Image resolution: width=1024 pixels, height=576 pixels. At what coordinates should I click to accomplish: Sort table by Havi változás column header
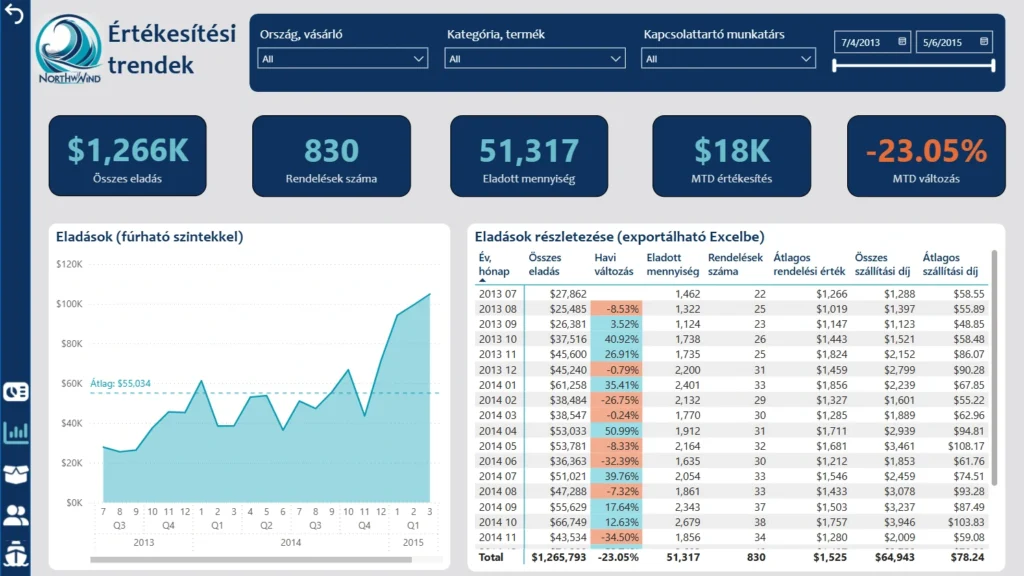pos(615,264)
